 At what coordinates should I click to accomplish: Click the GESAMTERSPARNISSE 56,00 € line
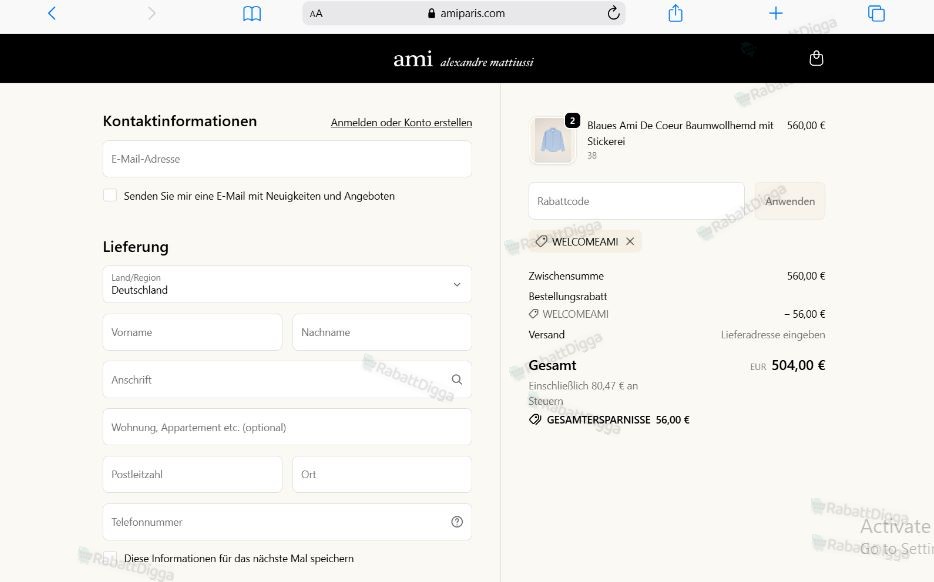point(609,420)
